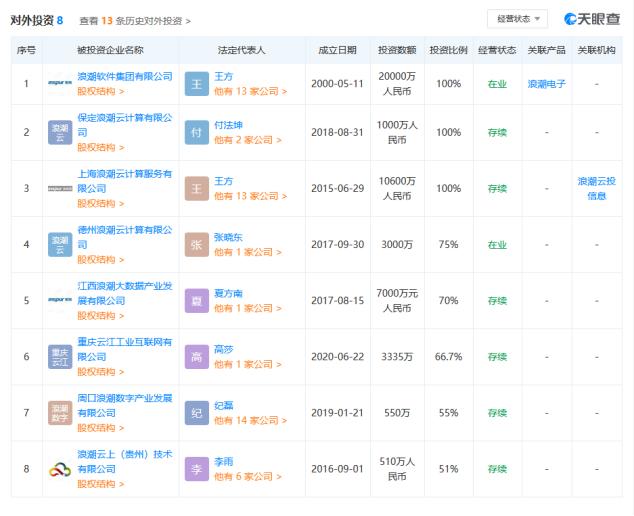Open the 经营状态 filter dropdown
The image size is (634, 516).
[518, 19]
